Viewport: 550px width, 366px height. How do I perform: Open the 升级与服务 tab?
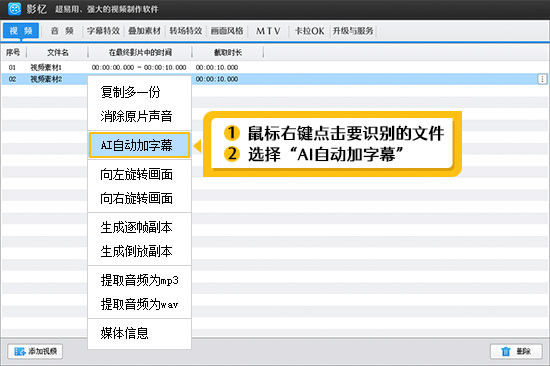coord(353,31)
